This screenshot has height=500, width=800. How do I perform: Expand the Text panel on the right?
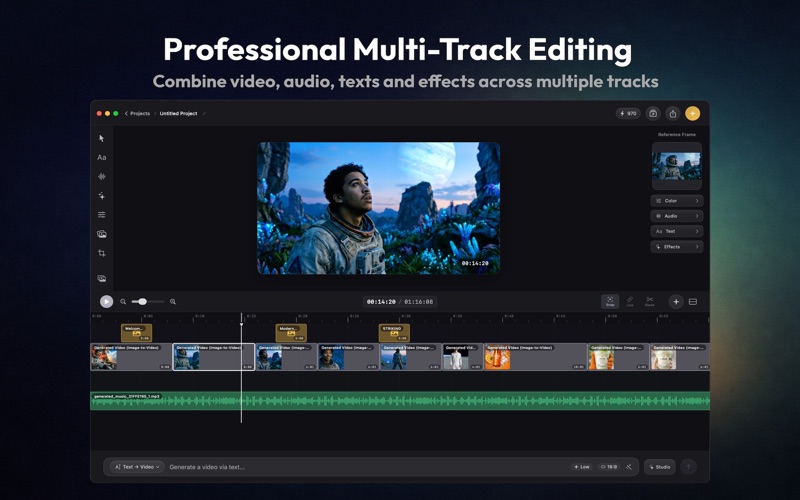(x=677, y=231)
